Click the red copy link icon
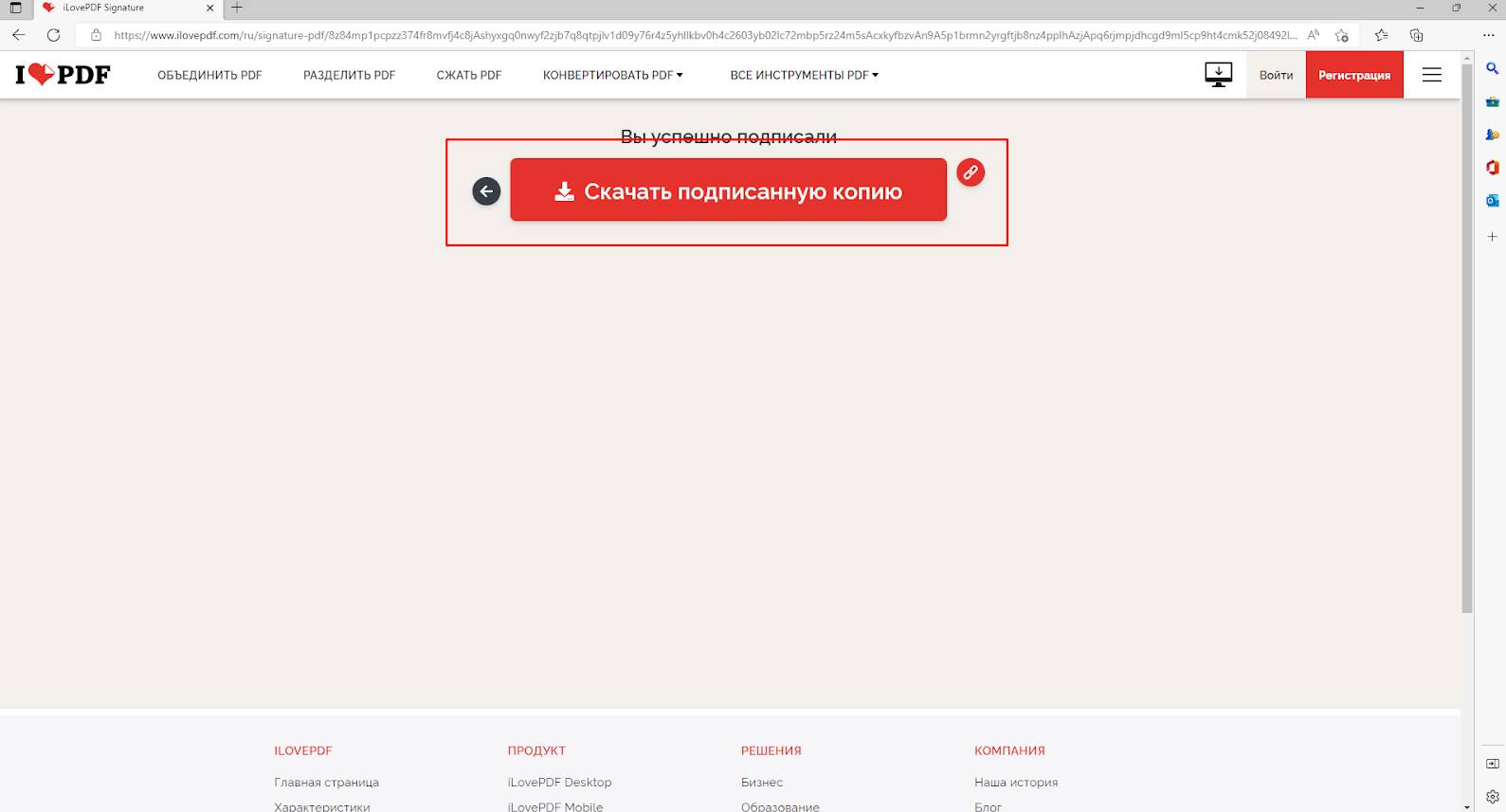The width and height of the screenshot is (1506, 812). tap(971, 172)
